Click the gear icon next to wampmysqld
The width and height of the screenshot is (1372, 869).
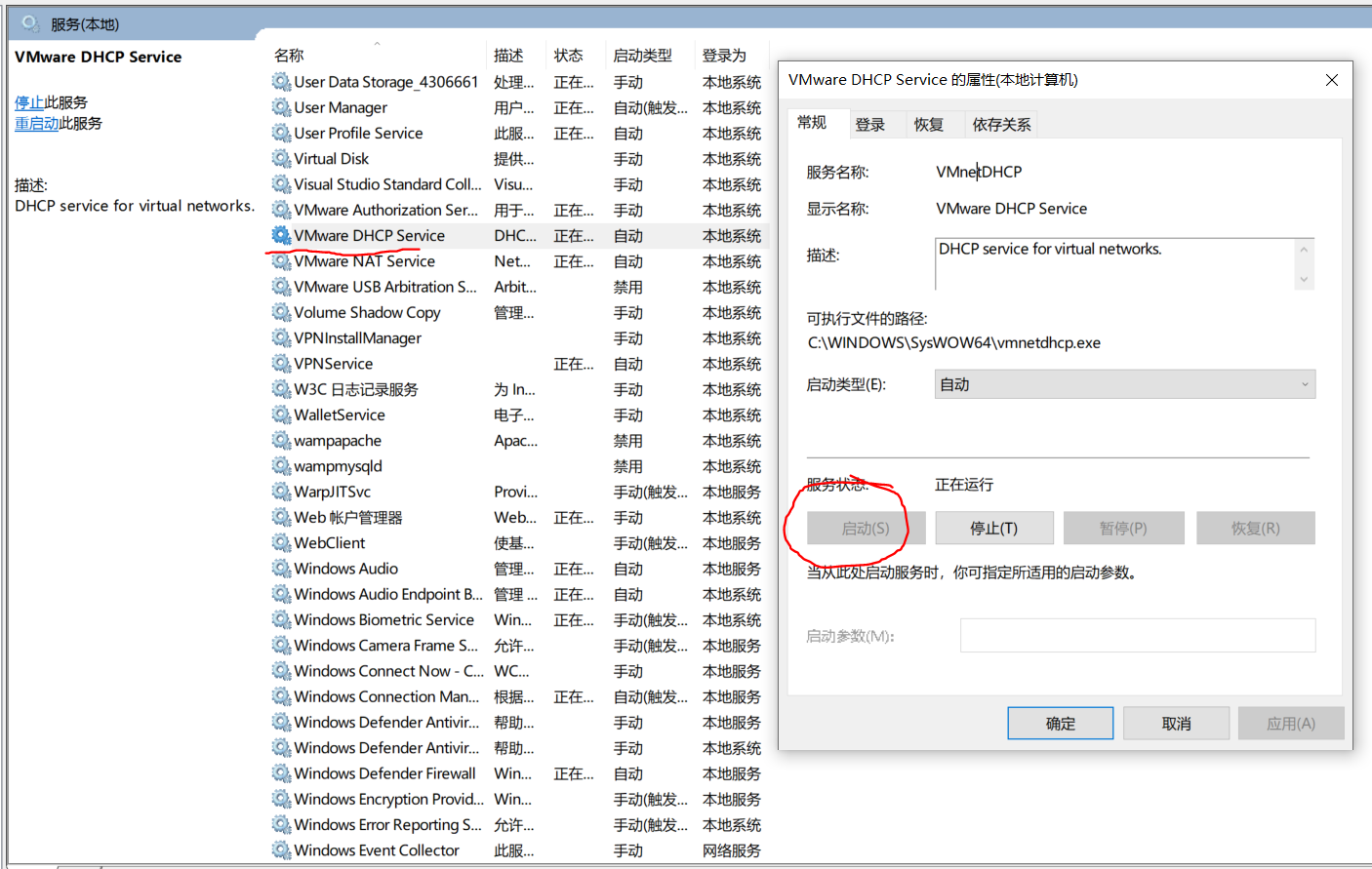282,466
